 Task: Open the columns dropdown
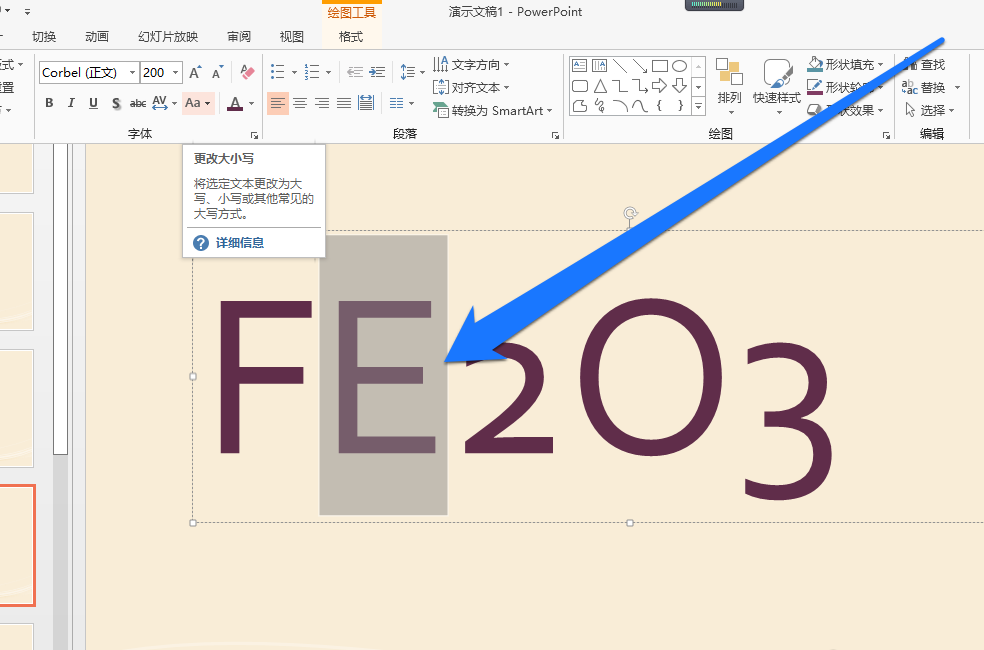(402, 103)
